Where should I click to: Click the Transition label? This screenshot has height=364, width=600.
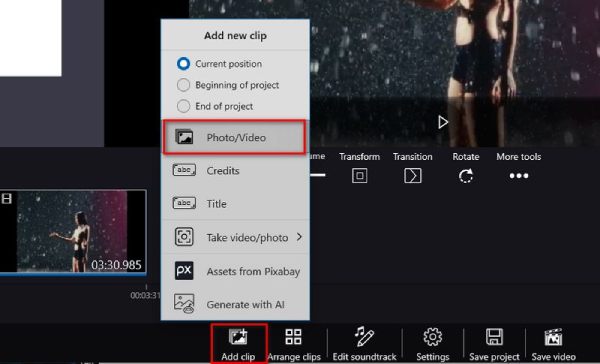412,157
